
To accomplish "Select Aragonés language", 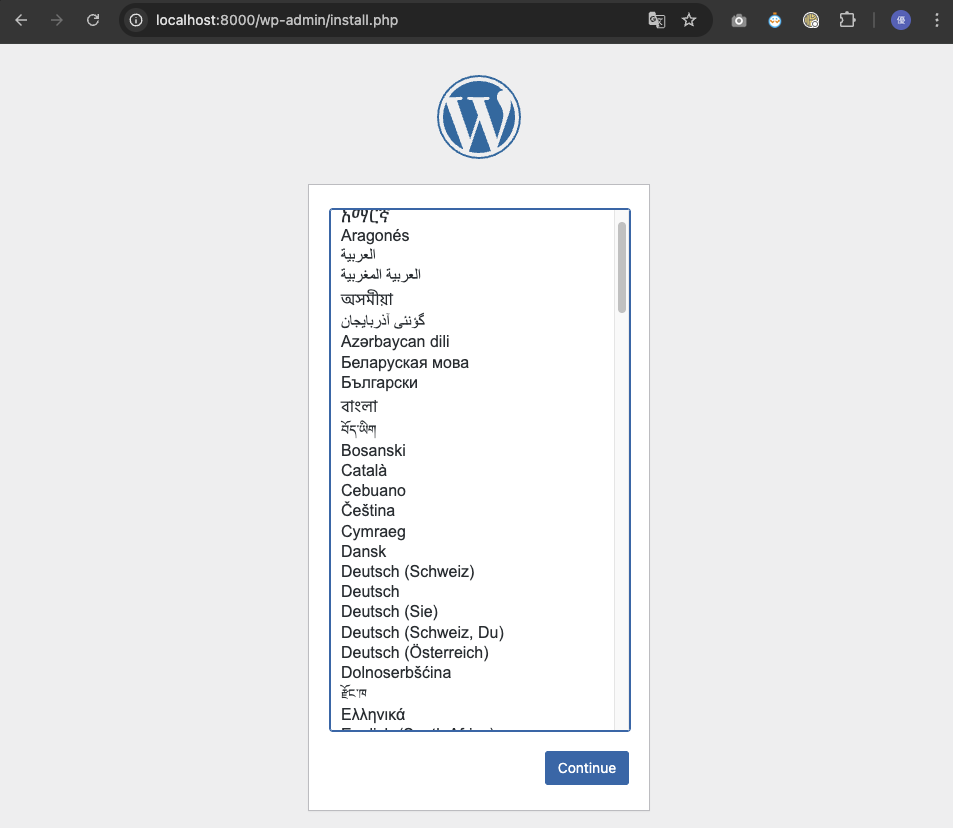I will [x=472, y=235].
